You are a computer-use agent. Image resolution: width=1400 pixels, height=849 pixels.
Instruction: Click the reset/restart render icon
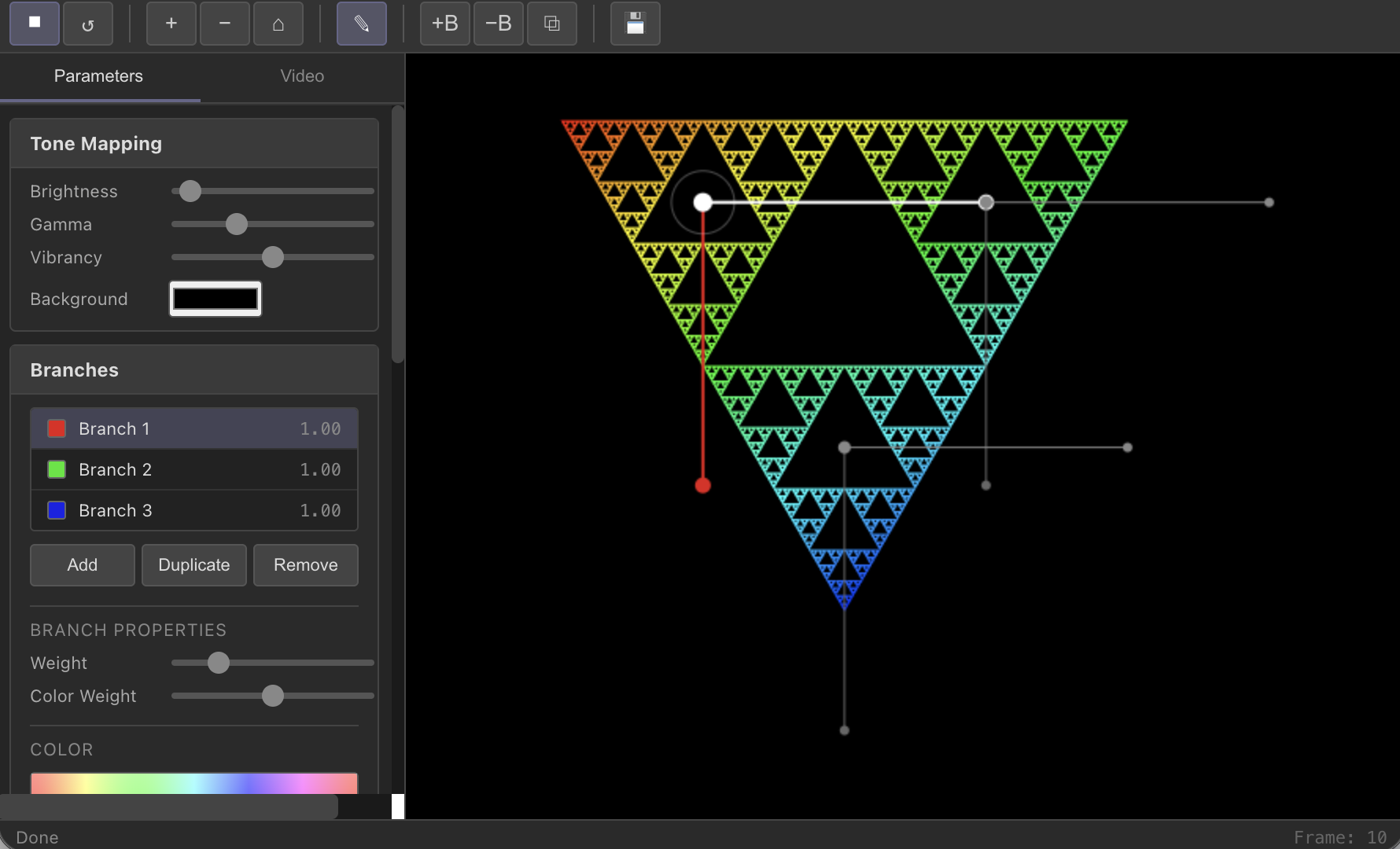(x=88, y=24)
